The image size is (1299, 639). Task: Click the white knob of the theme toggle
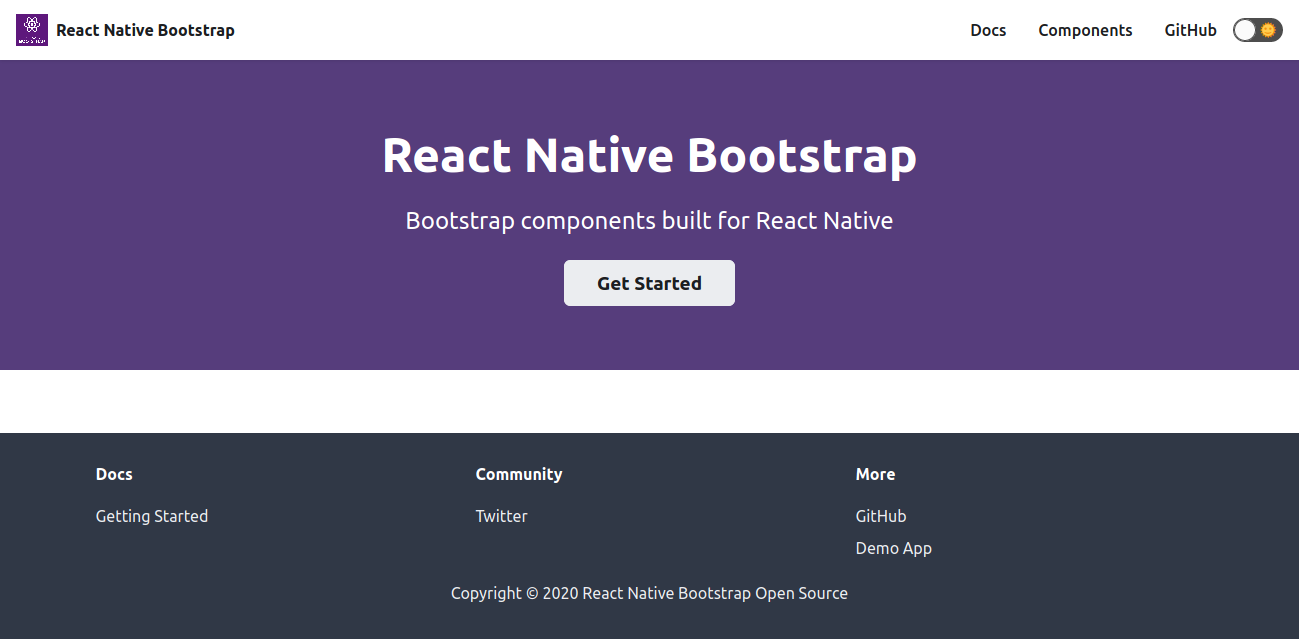tap(1243, 30)
